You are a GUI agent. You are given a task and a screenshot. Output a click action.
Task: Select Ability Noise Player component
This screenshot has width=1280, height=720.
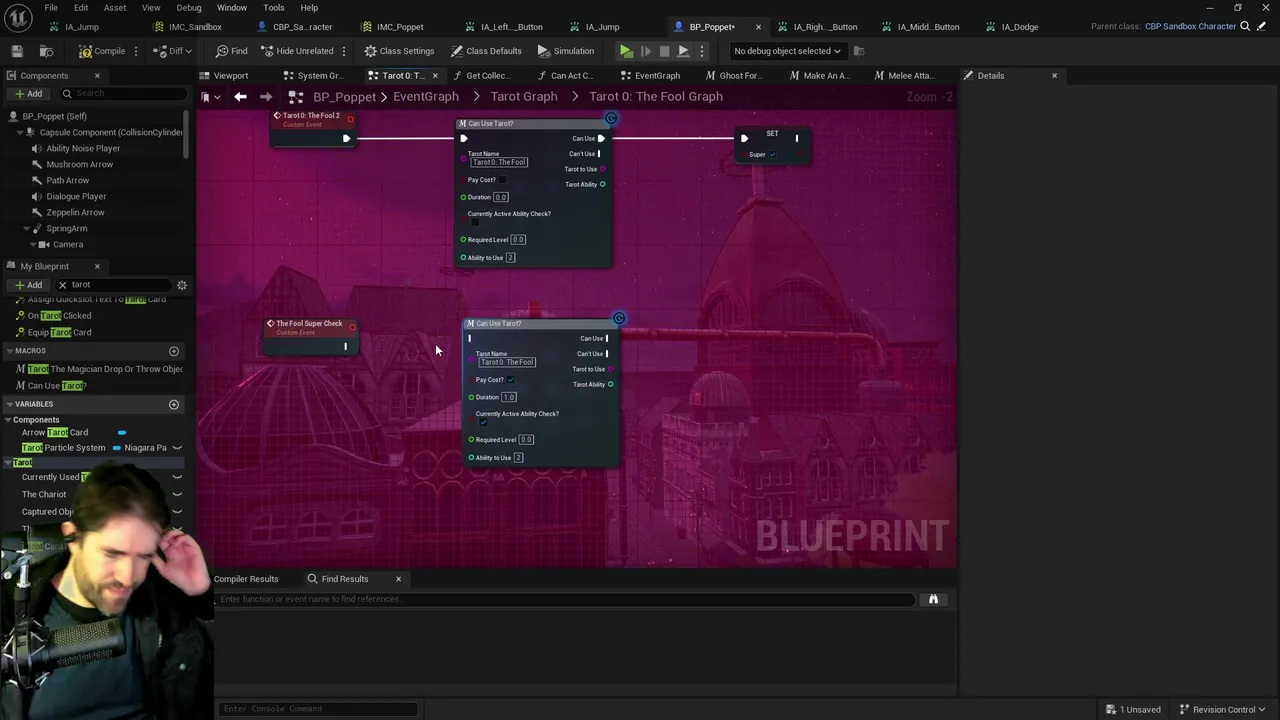[x=83, y=148]
